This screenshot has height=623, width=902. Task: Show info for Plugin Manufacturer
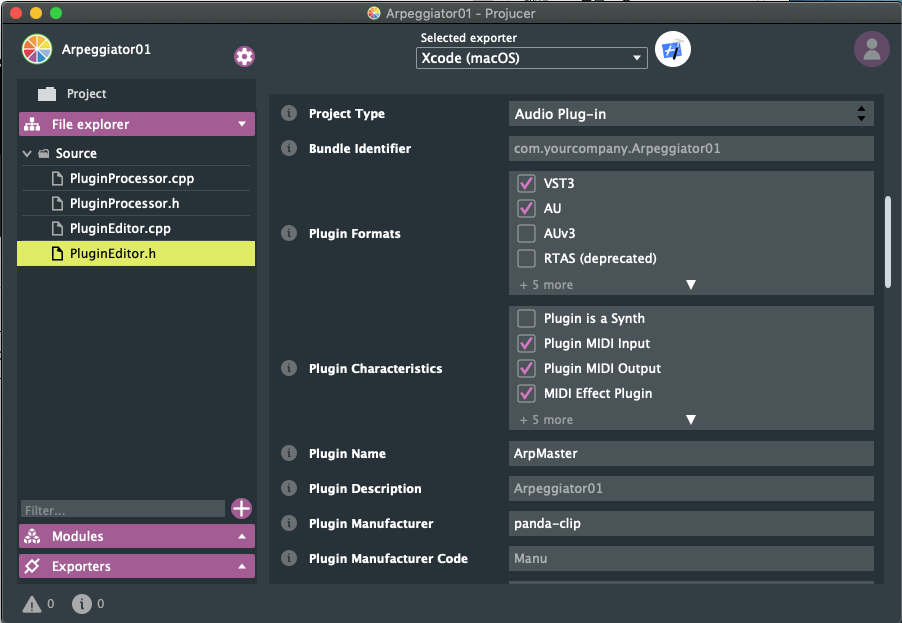[x=289, y=523]
